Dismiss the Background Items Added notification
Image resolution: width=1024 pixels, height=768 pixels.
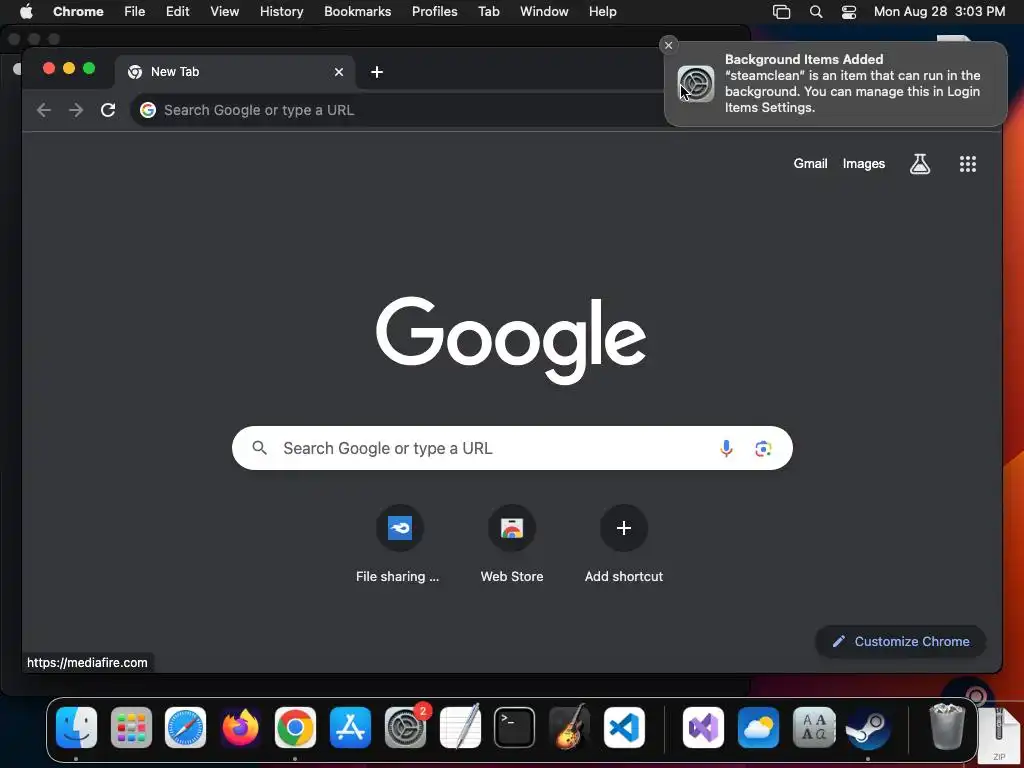coord(668,45)
